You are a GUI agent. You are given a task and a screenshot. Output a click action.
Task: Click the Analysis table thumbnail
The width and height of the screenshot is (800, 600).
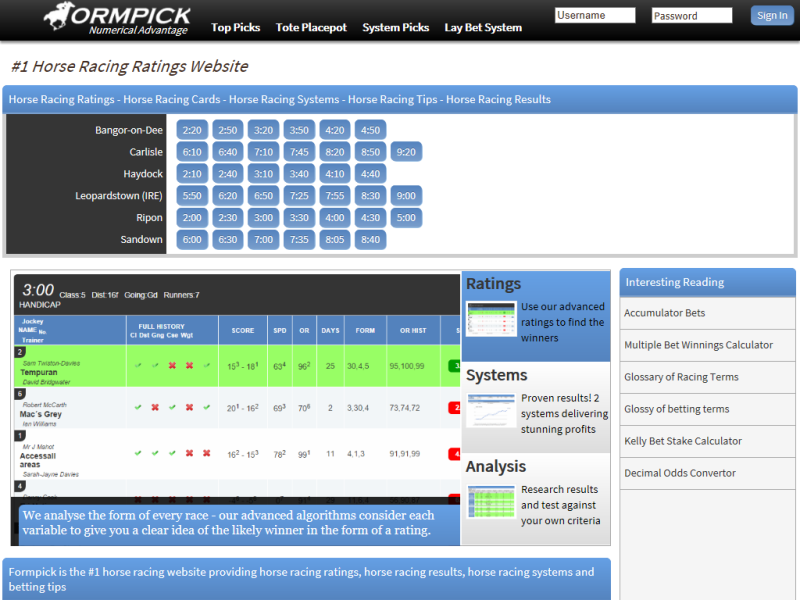tap(491, 502)
